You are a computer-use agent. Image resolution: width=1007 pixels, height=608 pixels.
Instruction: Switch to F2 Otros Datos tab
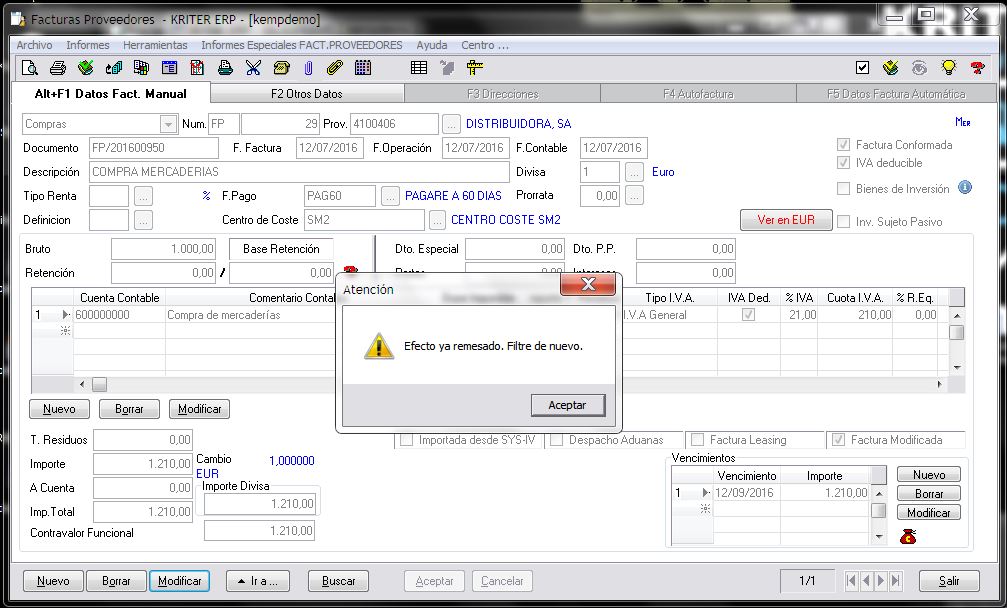307,94
